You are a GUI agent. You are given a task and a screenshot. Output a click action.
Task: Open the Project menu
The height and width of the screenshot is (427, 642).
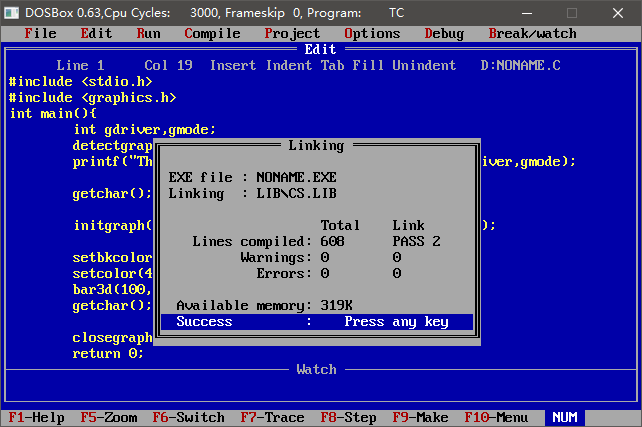click(x=292, y=33)
